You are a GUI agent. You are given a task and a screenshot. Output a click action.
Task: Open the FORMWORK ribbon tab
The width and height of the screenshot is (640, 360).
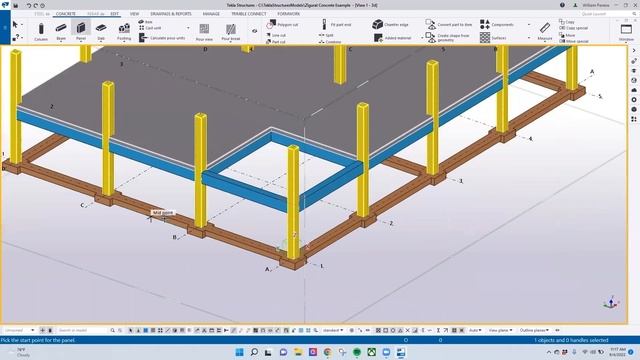tap(289, 14)
